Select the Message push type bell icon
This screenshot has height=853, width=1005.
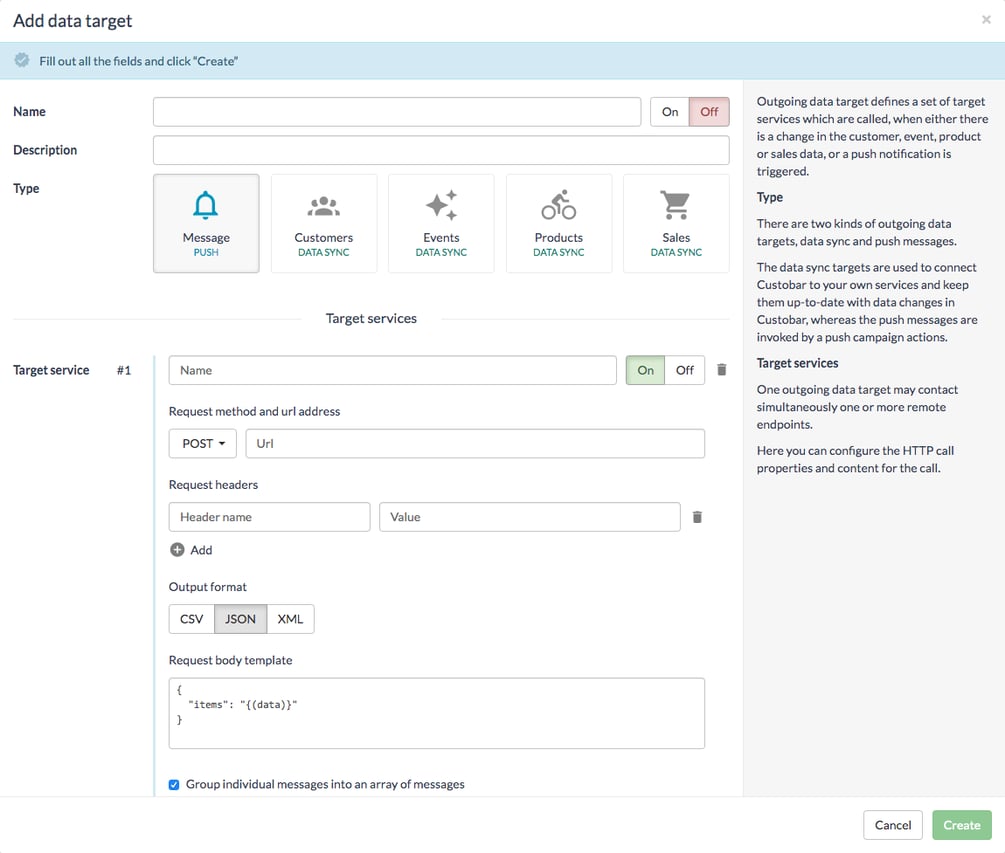[206, 205]
